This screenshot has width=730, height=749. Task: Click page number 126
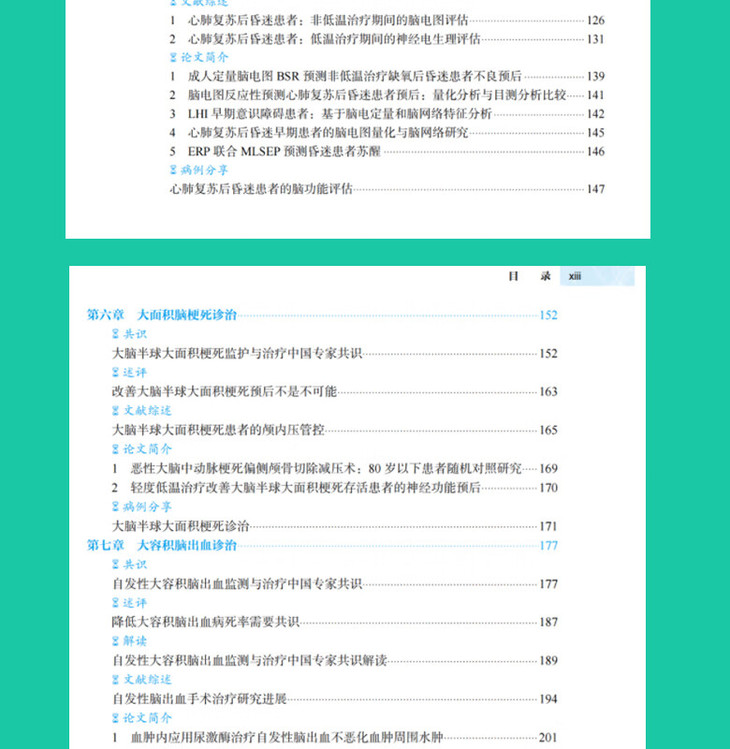tap(596, 21)
